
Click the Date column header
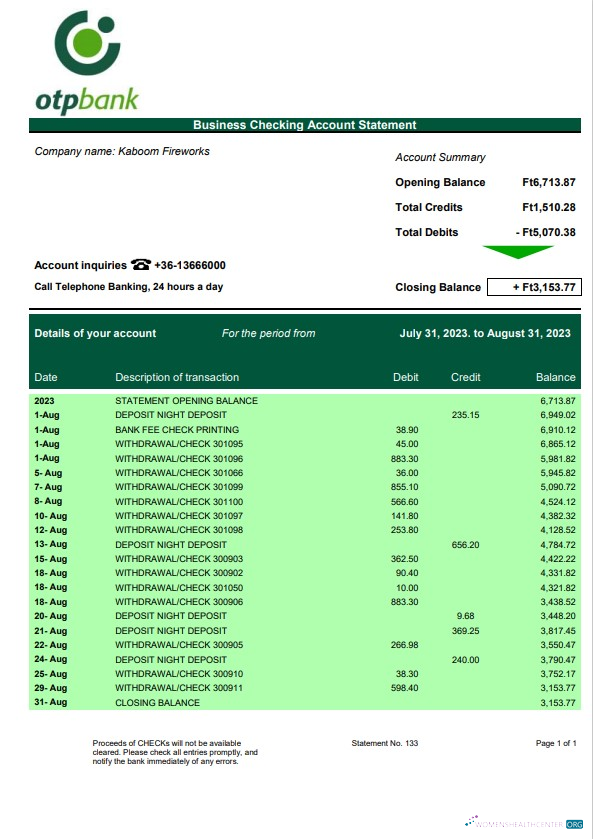click(45, 377)
